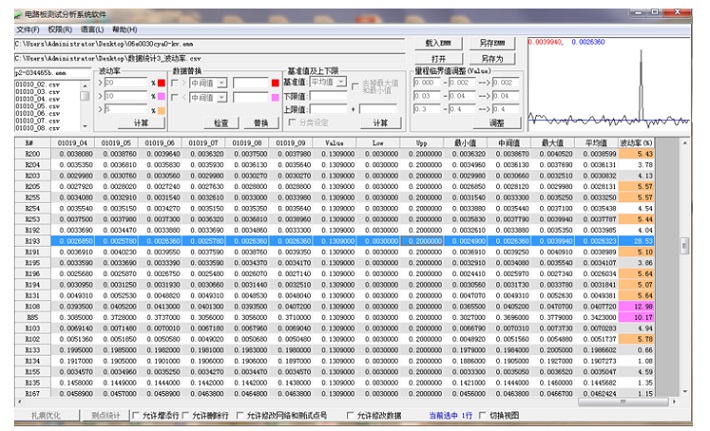This screenshot has height=431, width=710.
Task: Enable the 允许修改网络和测试点号 checkbox
Action: tap(240, 415)
